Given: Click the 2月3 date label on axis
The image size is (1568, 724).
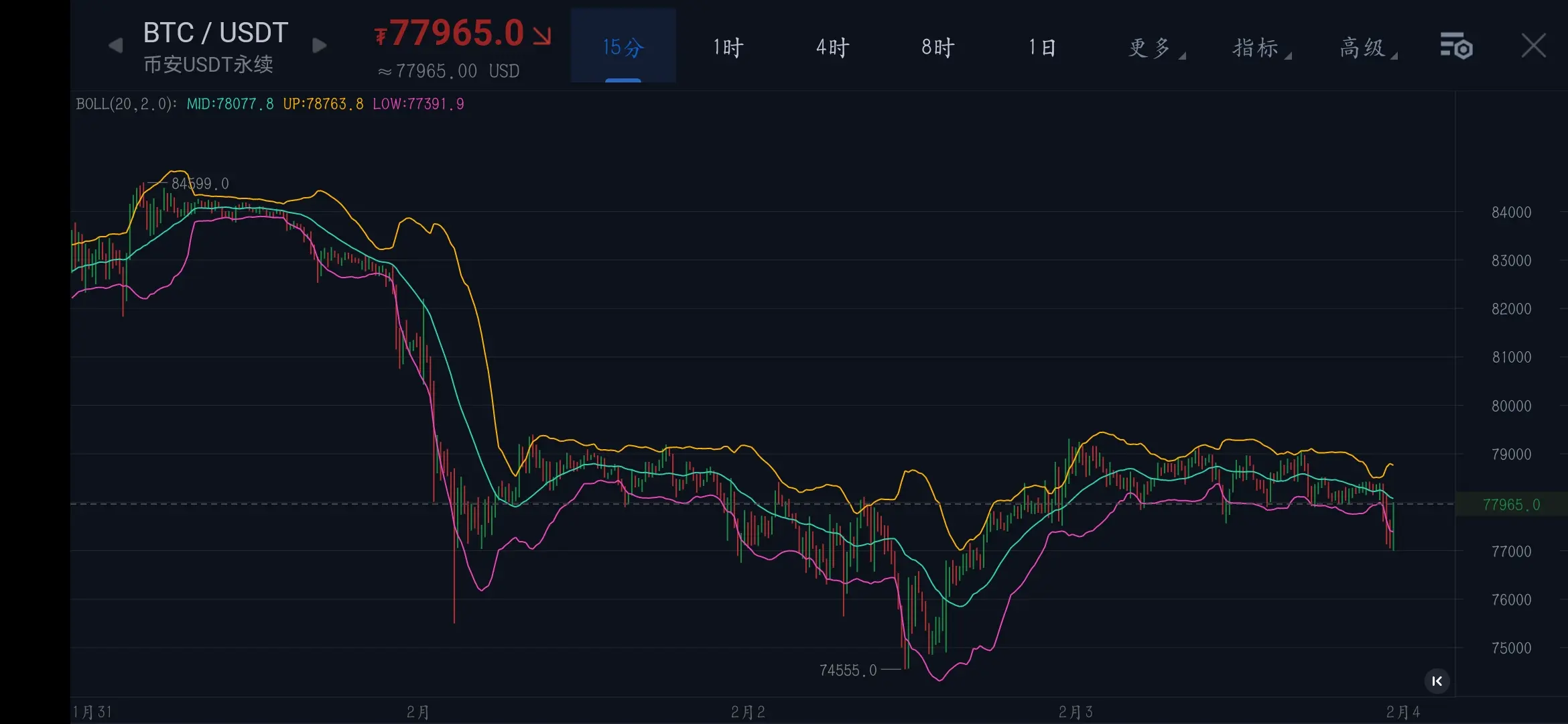Looking at the screenshot, I should [x=1075, y=712].
